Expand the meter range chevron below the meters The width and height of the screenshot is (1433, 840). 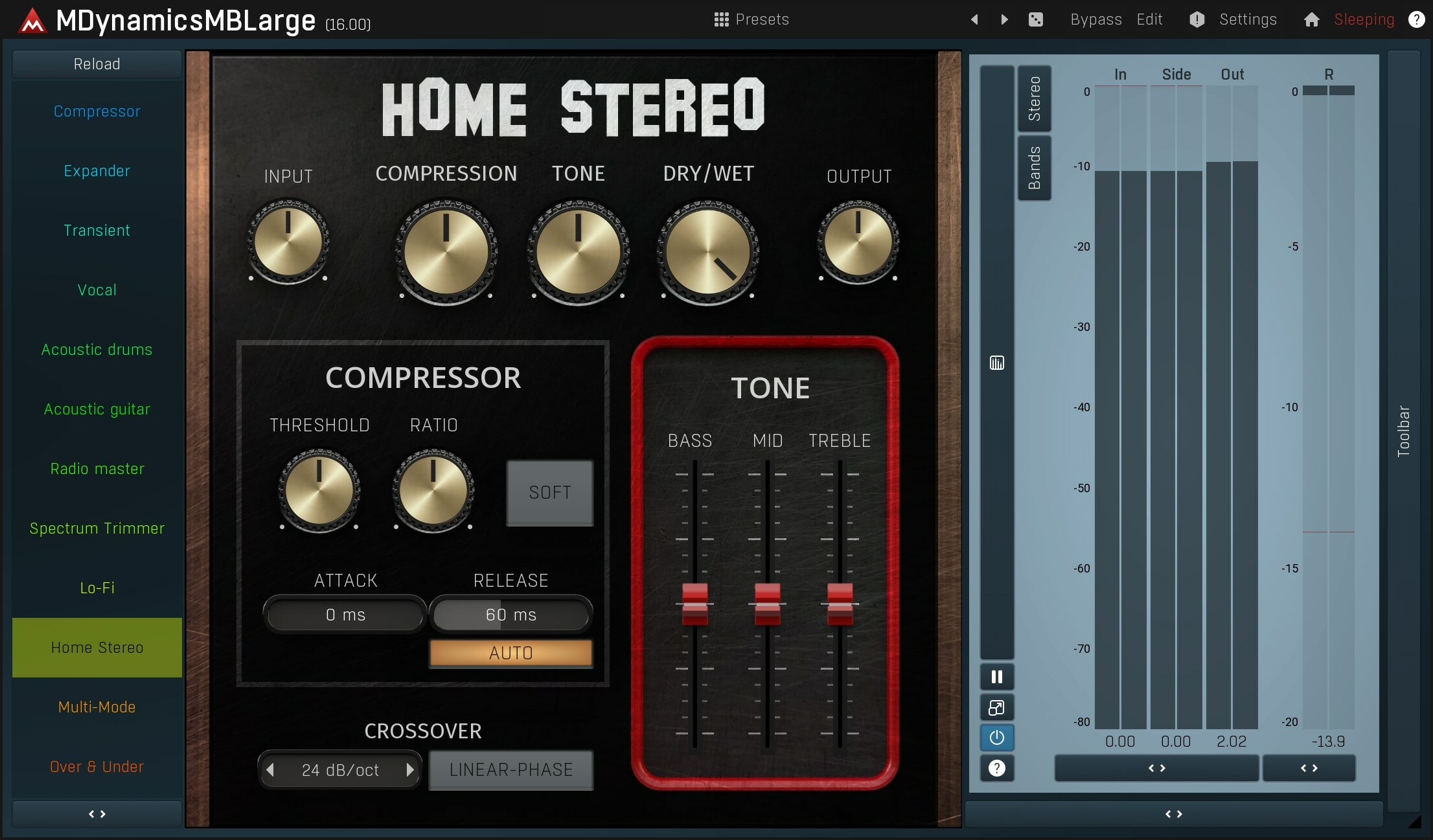(1156, 768)
